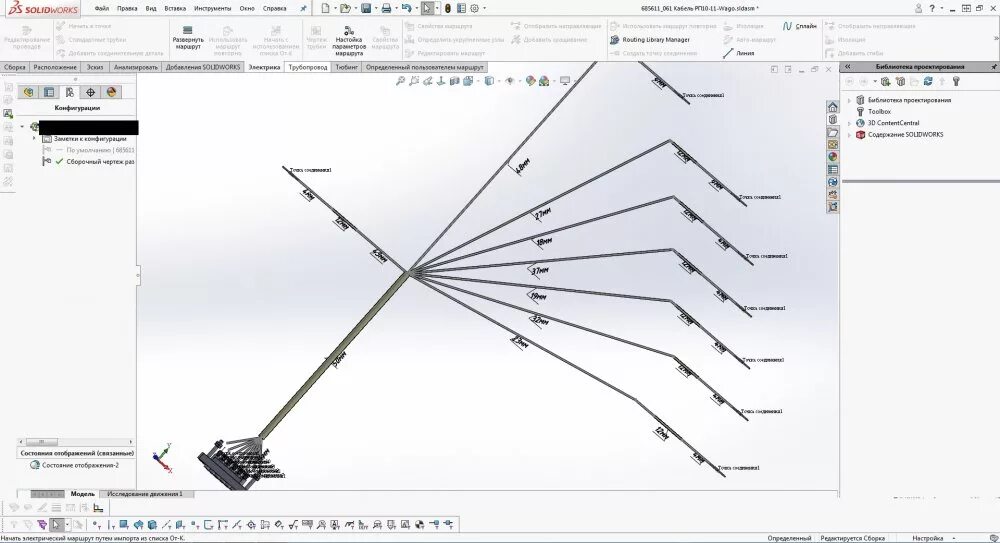The width and height of the screenshot is (1000, 543).
Task: Click the user login icon in title bar
Action: pos(918,8)
